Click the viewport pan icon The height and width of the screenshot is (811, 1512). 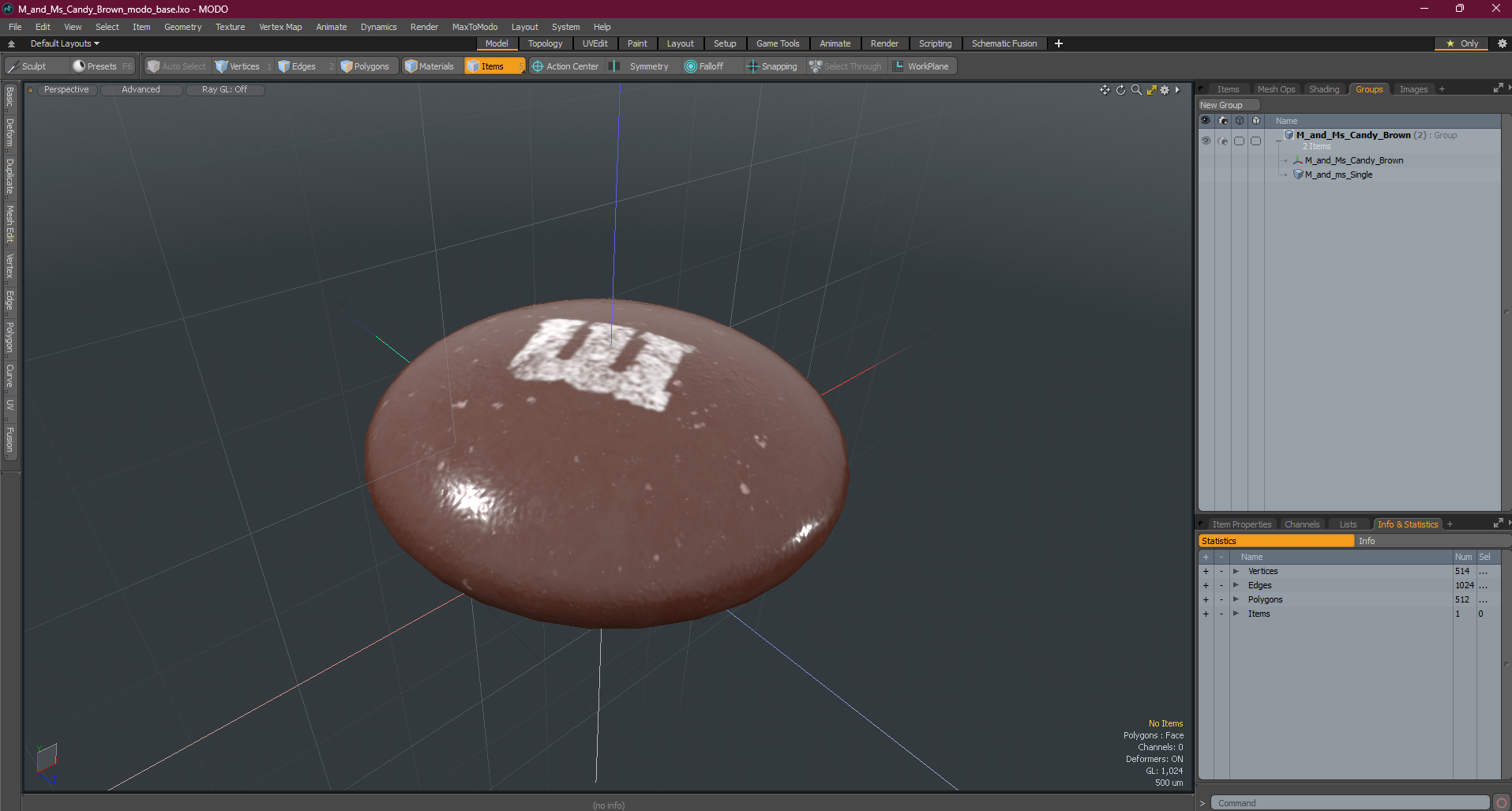(x=1105, y=90)
